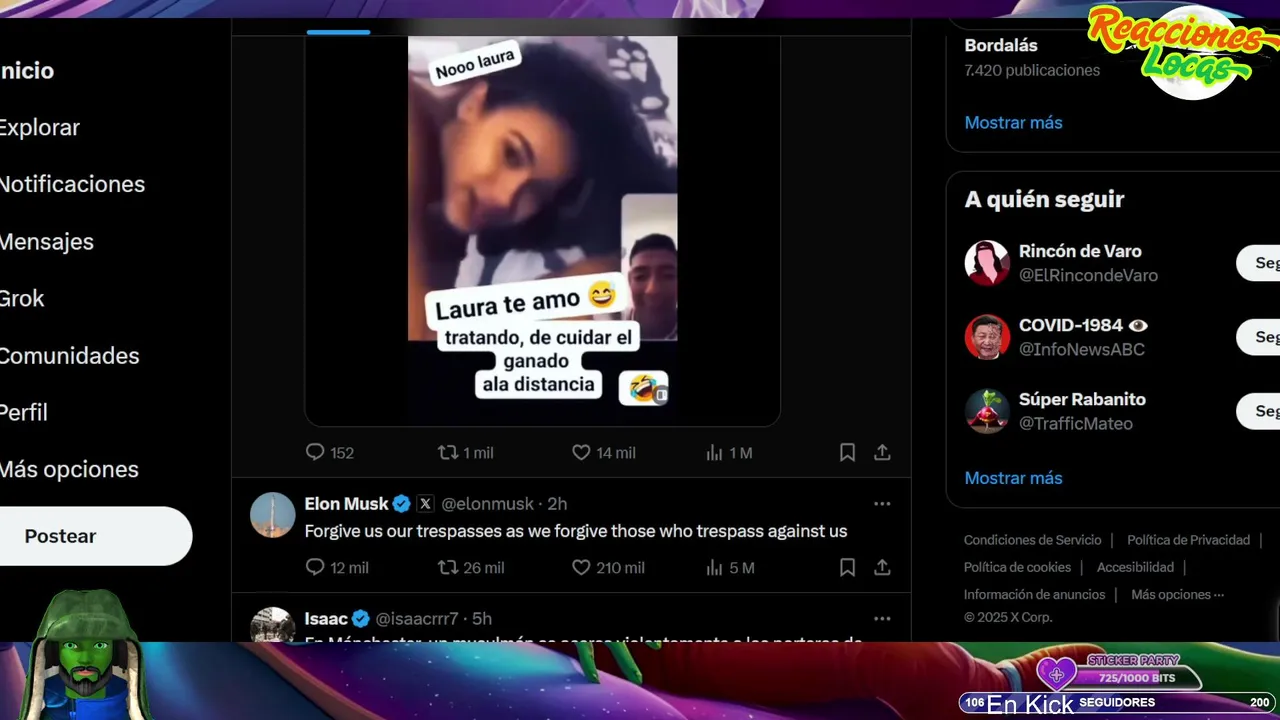Open Grok in the sidebar
Viewport: 1280px width, 720px height.
22,299
